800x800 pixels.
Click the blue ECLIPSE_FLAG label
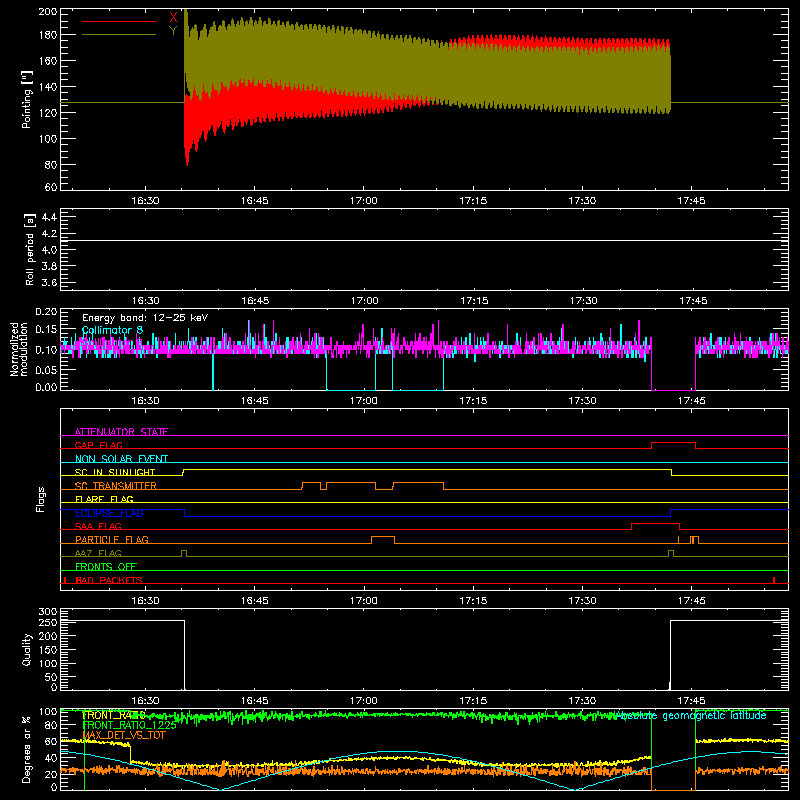109,513
